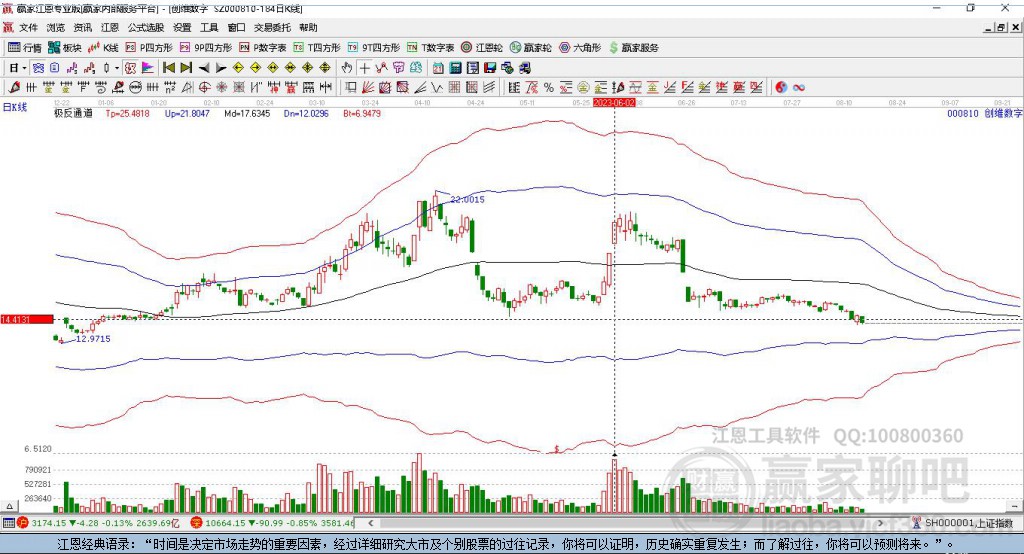Click the 沪 index status entry 3174.15
Image resolution: width=1024 pixels, height=554 pixels.
(98, 523)
